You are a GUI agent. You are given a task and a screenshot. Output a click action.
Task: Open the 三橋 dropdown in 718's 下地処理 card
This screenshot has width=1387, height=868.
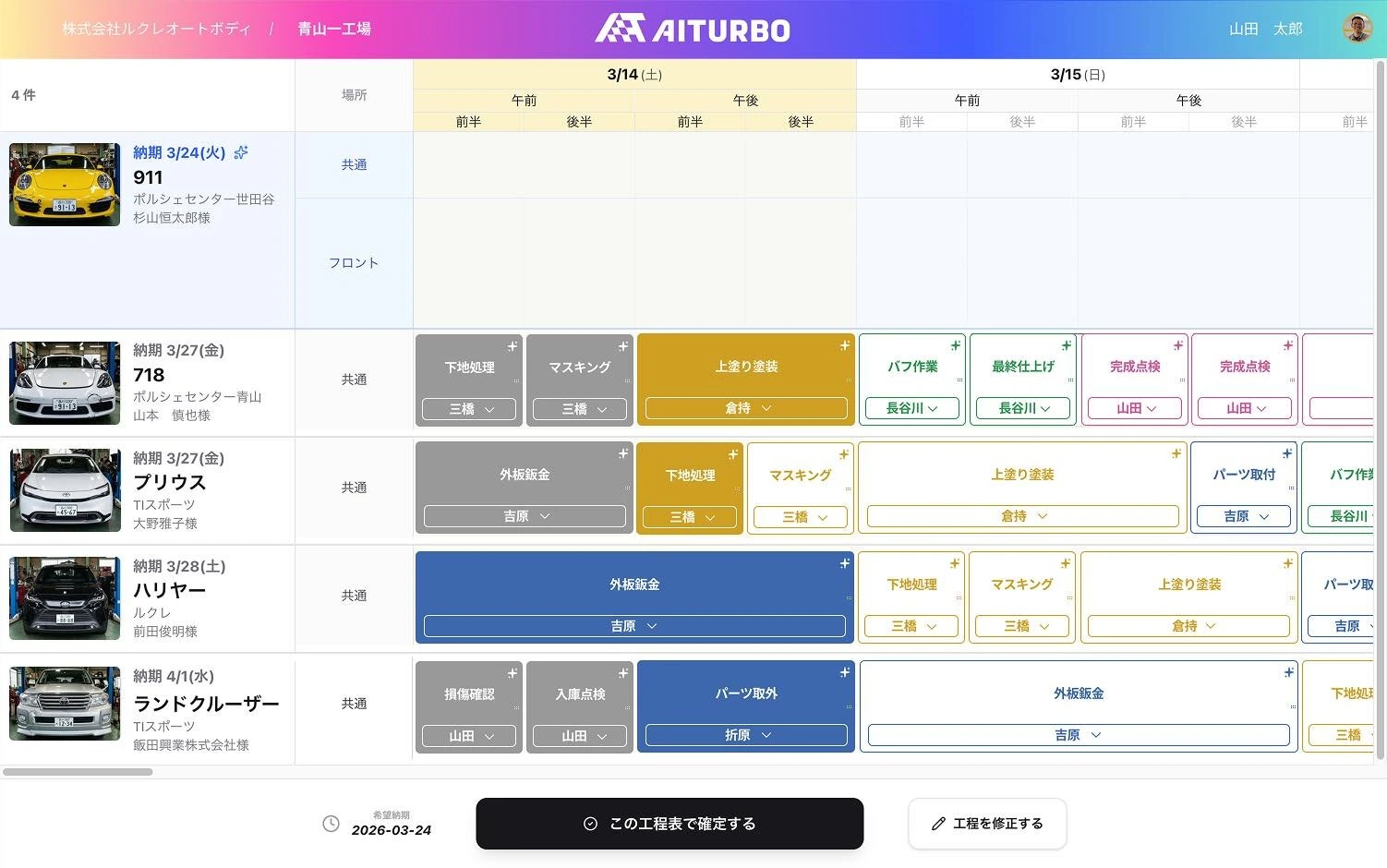[469, 409]
